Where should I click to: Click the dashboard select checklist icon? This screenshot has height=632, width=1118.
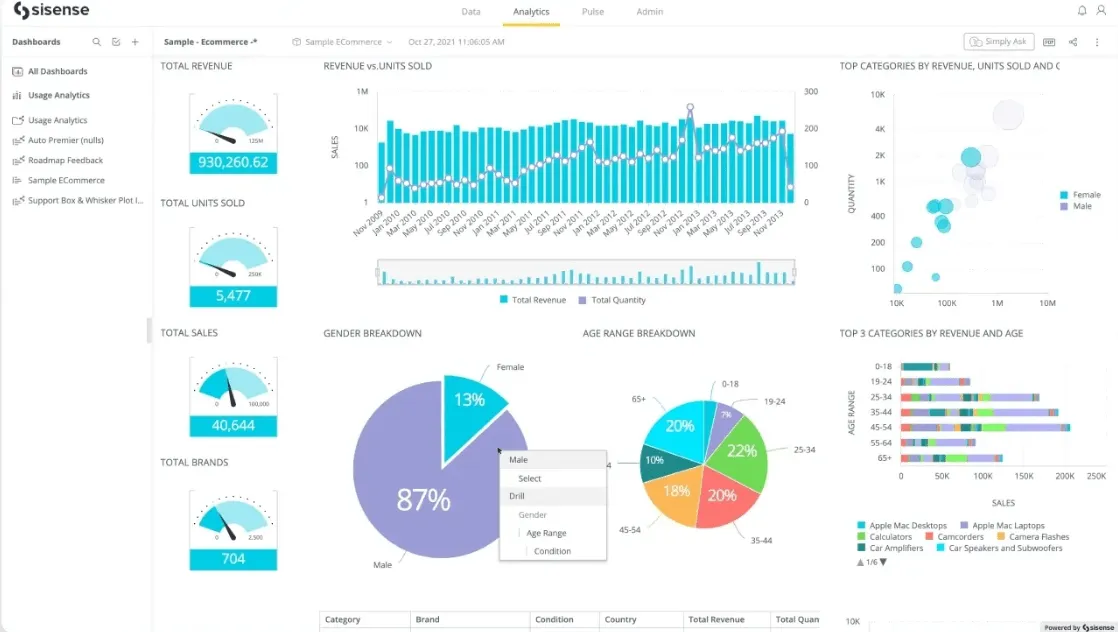click(116, 42)
